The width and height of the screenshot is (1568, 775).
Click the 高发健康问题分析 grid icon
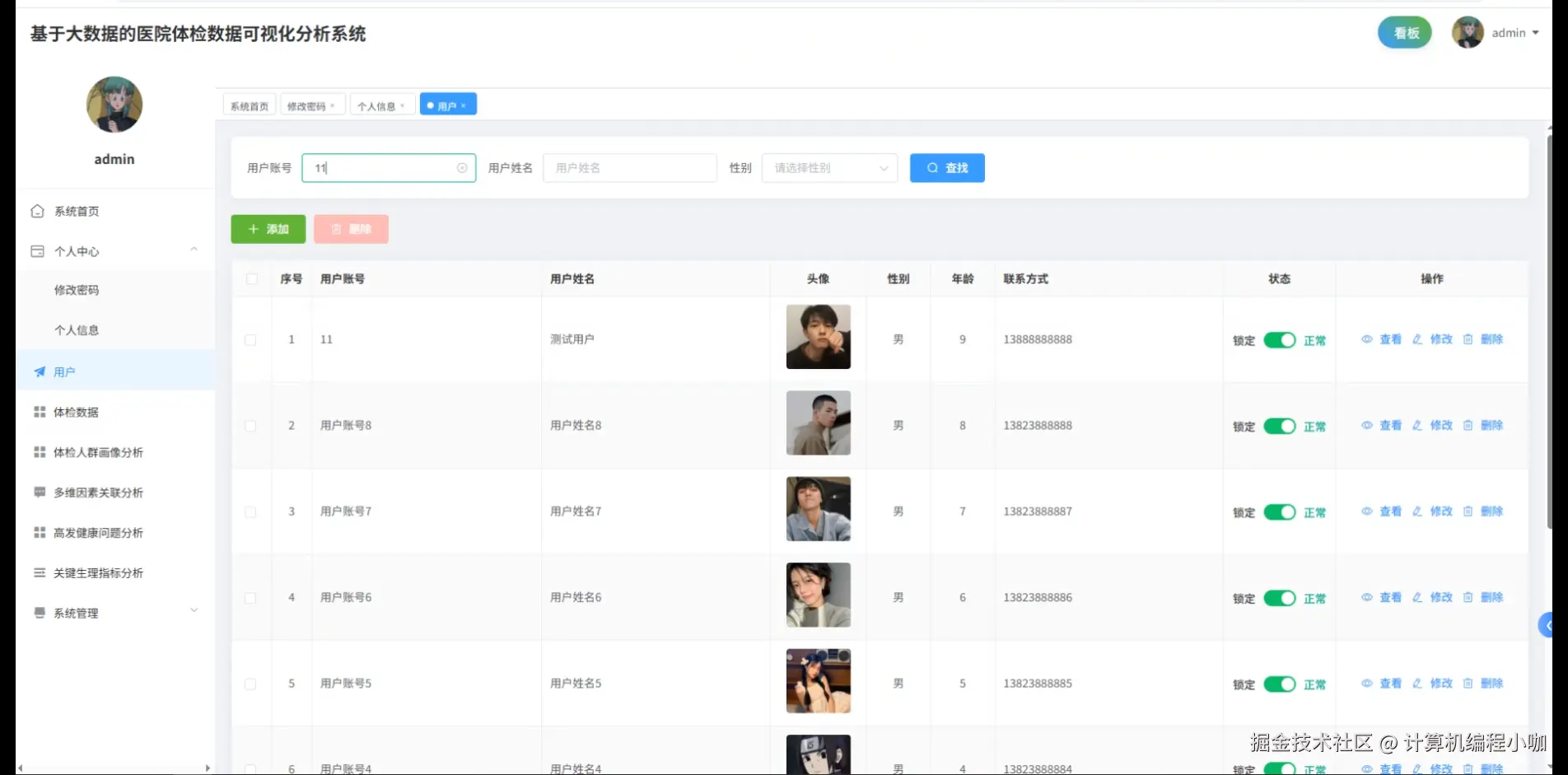click(x=40, y=533)
